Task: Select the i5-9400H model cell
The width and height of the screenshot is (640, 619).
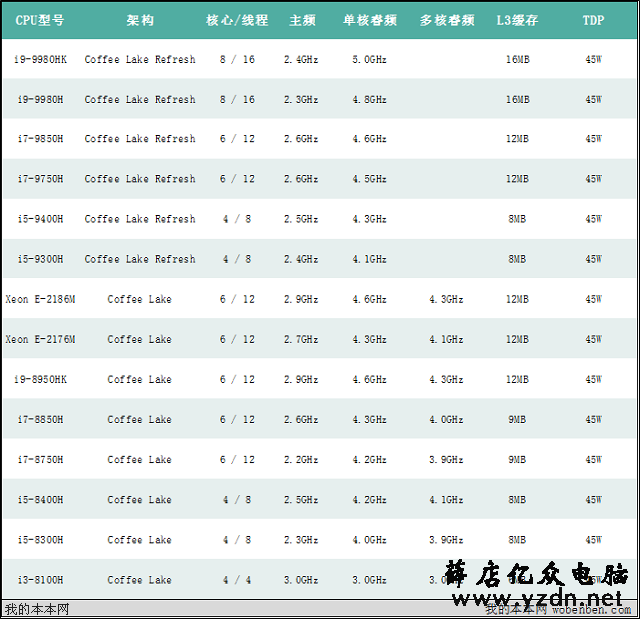Action: [x=40, y=219]
